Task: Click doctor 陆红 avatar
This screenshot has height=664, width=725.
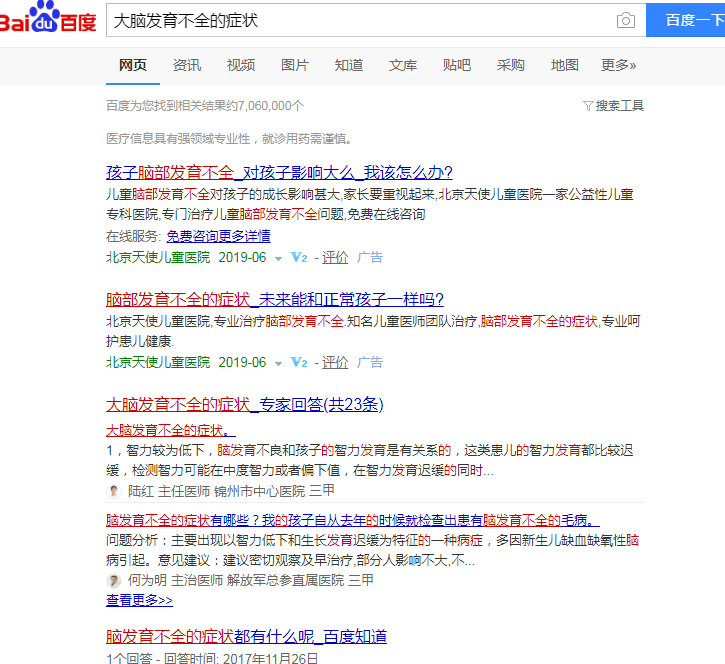Action: pos(114,491)
